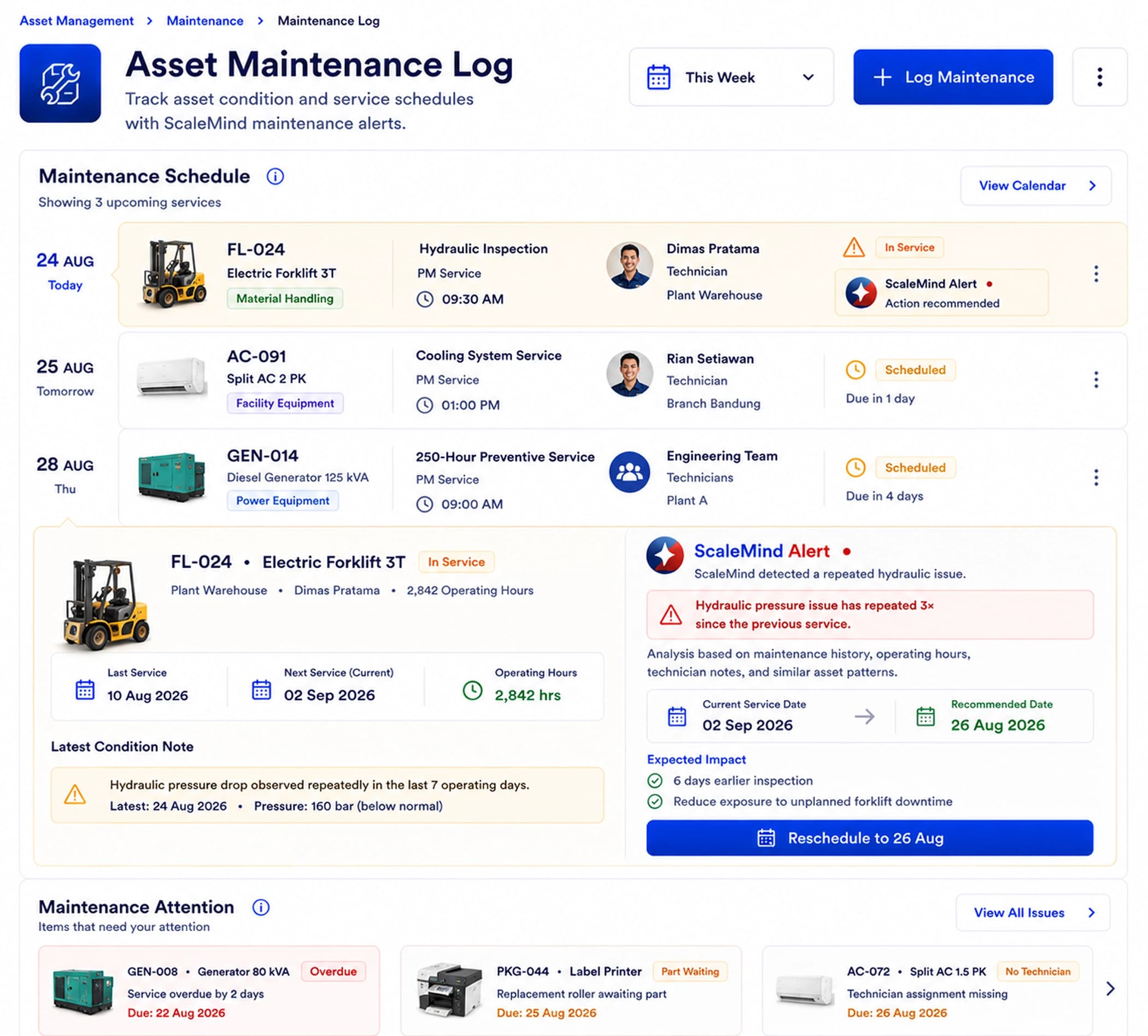Click the large ScaleMind Alert logo in the detail panel
The image size is (1148, 1036).
[665, 555]
